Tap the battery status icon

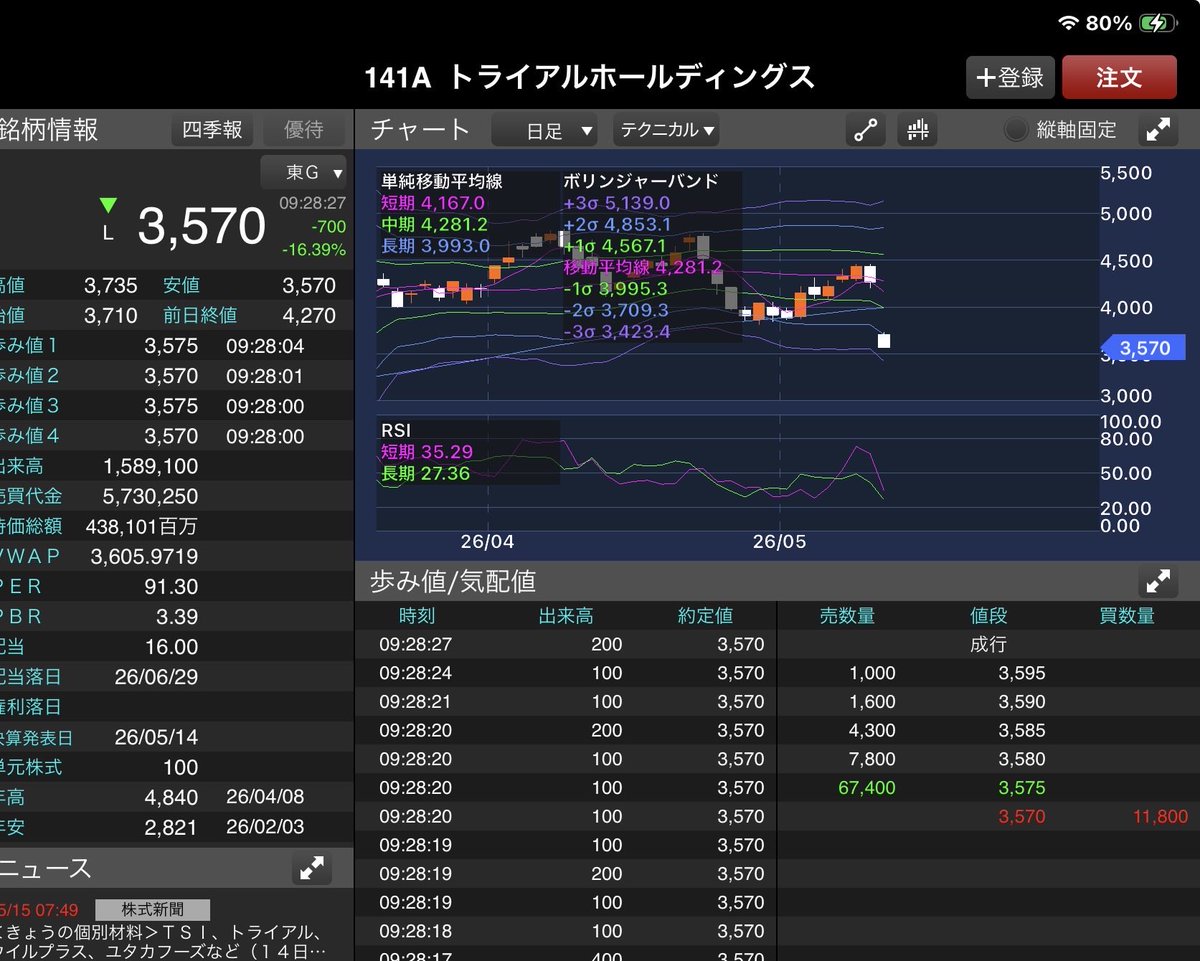click(x=1158, y=22)
